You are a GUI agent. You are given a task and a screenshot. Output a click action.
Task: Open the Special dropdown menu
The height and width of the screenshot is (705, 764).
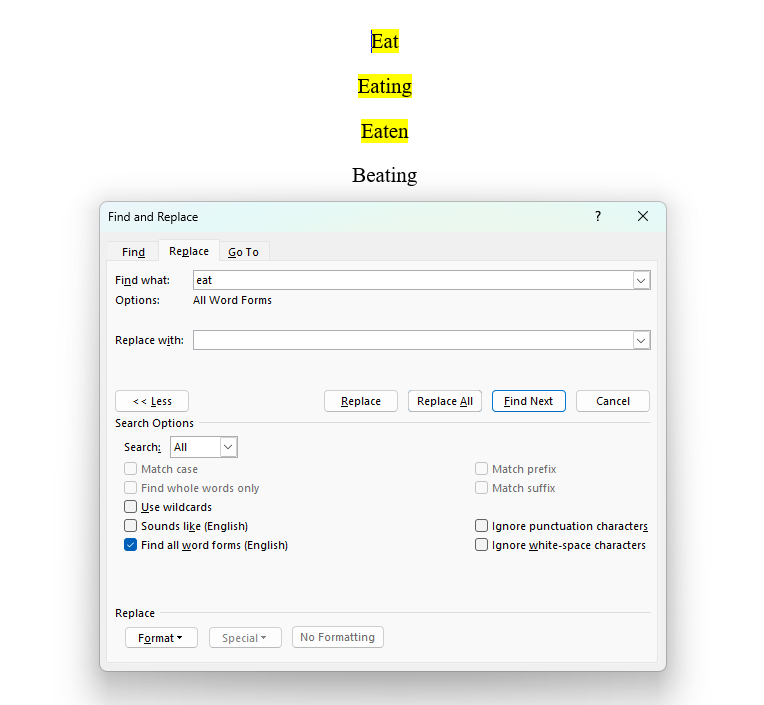(x=245, y=638)
